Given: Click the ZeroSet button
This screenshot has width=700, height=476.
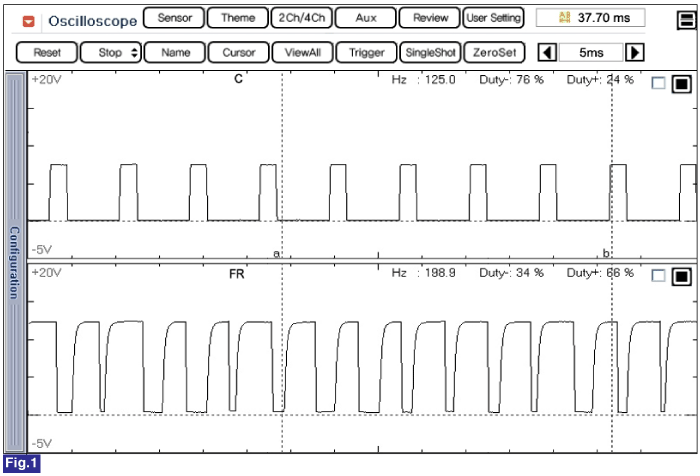Looking at the screenshot, I should tap(494, 53).
